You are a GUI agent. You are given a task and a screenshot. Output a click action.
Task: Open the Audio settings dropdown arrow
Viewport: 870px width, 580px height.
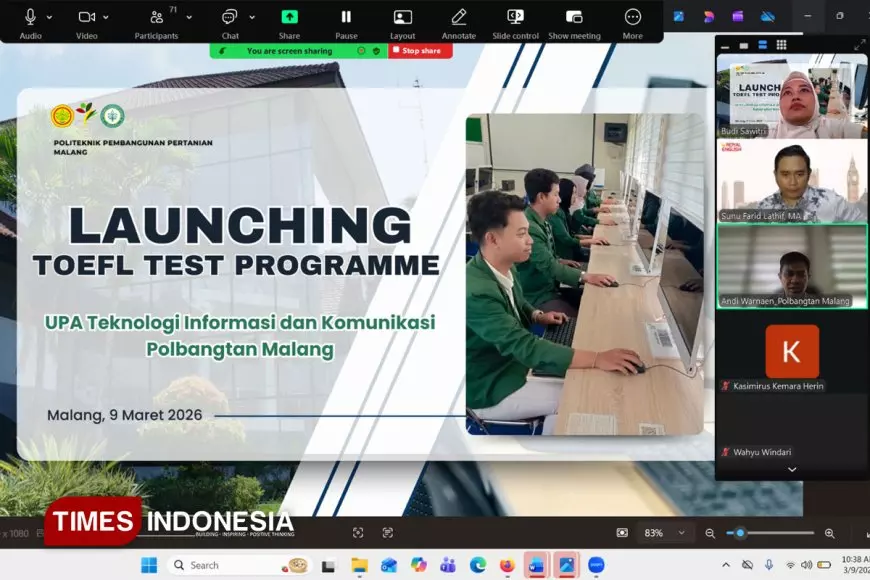(x=47, y=17)
